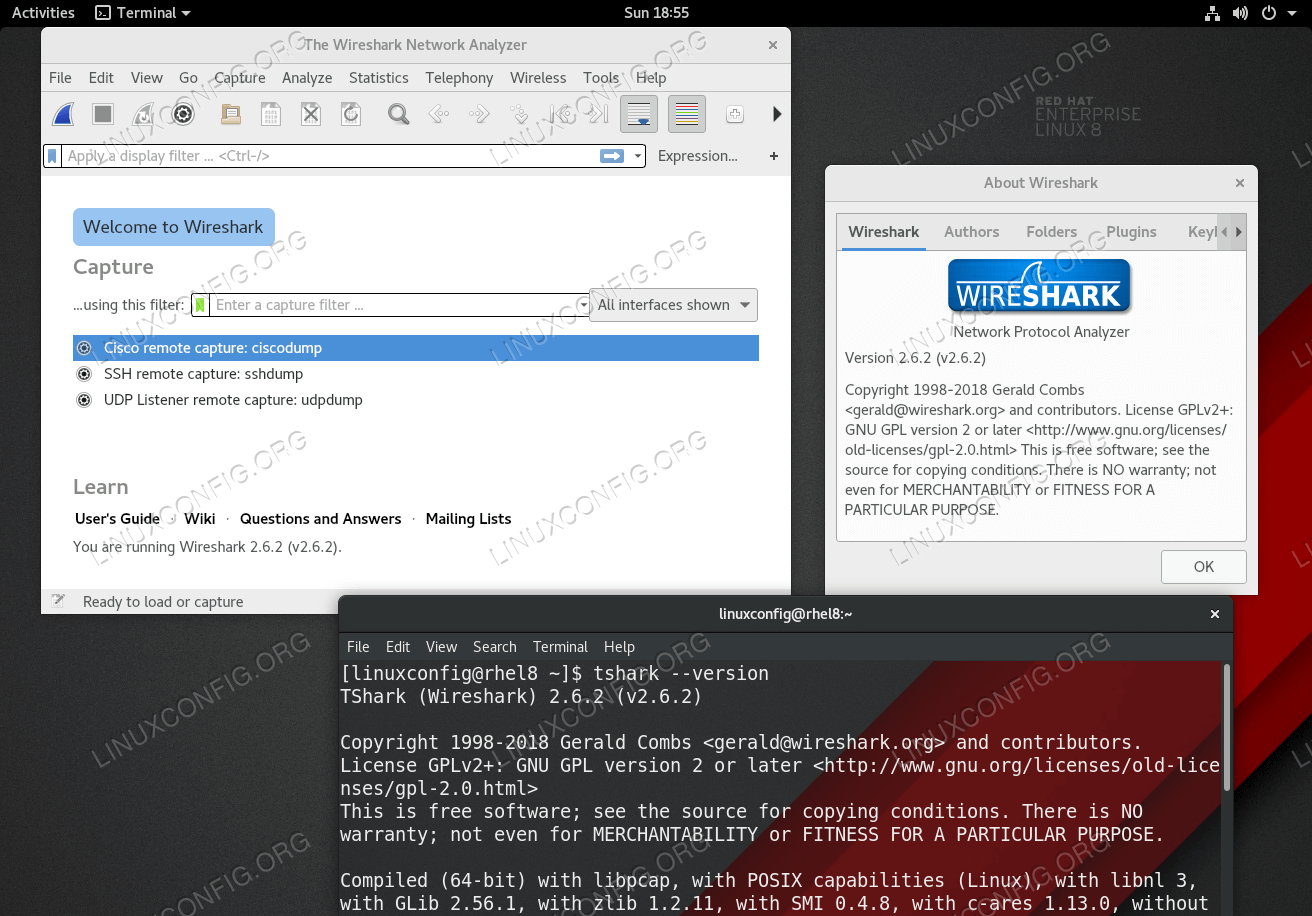Click the find packet magnifier icon
This screenshot has height=916, width=1312.
point(399,114)
